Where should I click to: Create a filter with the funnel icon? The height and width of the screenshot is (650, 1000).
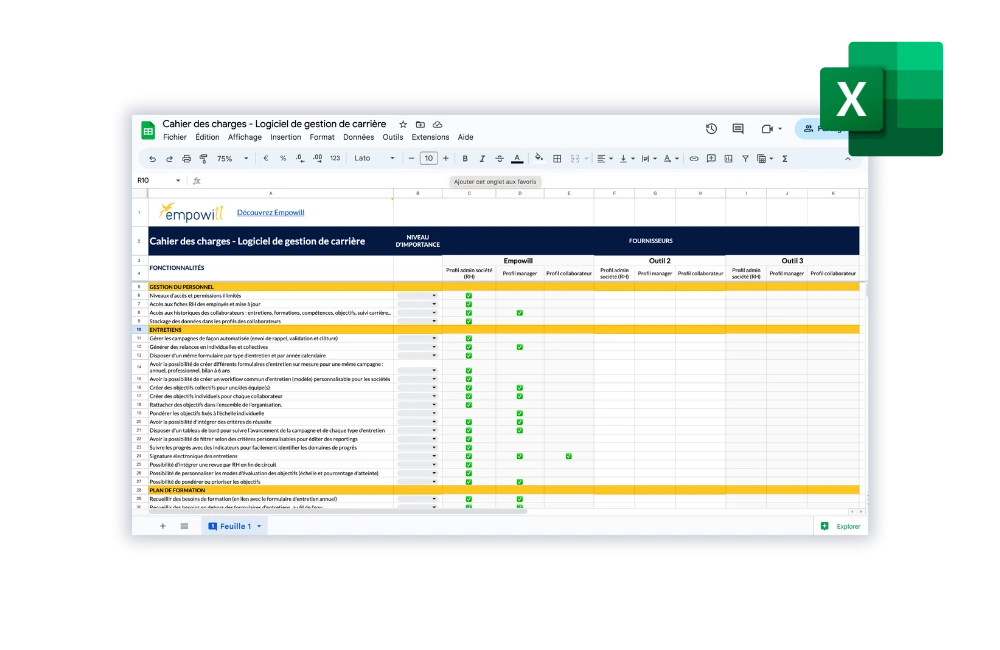[x=745, y=158]
